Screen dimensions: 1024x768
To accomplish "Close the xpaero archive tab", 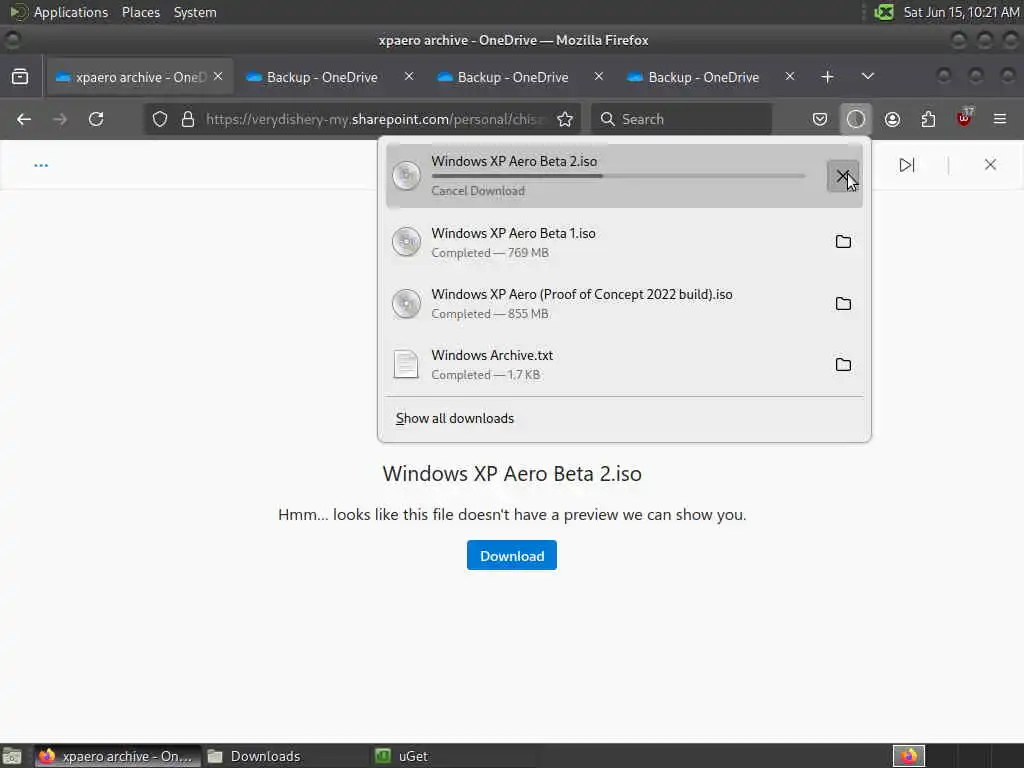I will pos(218,76).
